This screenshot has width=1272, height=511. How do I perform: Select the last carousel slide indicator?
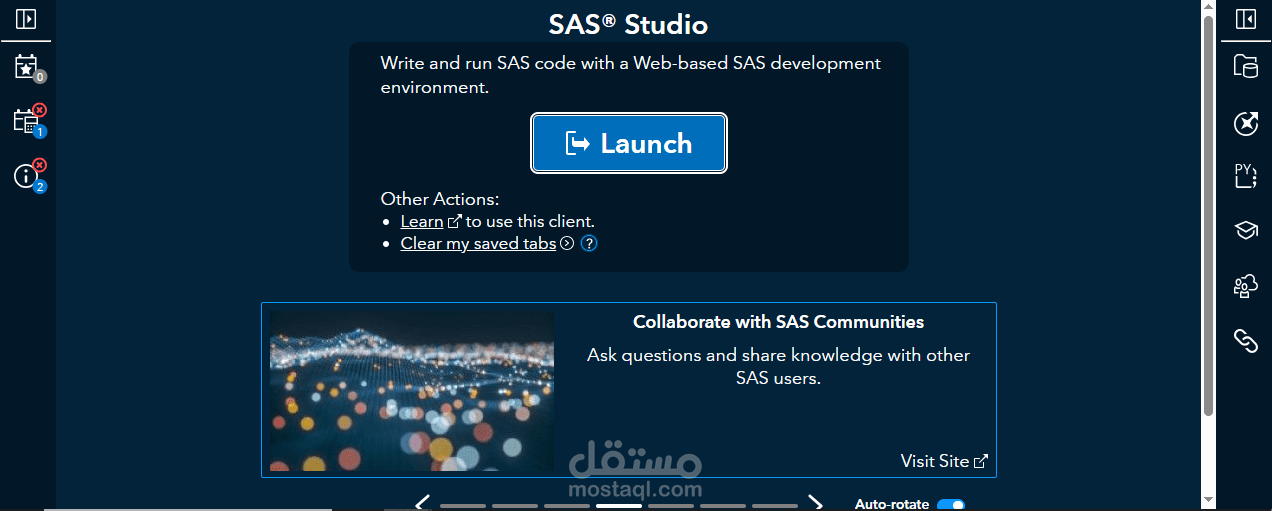point(775,506)
